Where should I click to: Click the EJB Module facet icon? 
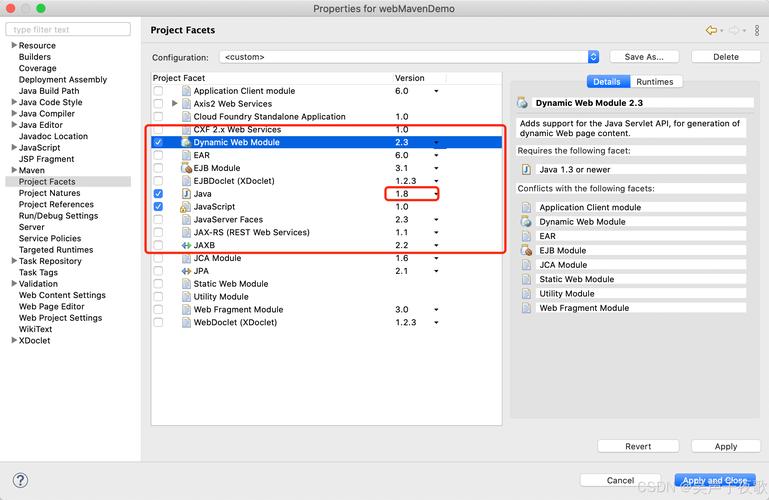click(185, 169)
